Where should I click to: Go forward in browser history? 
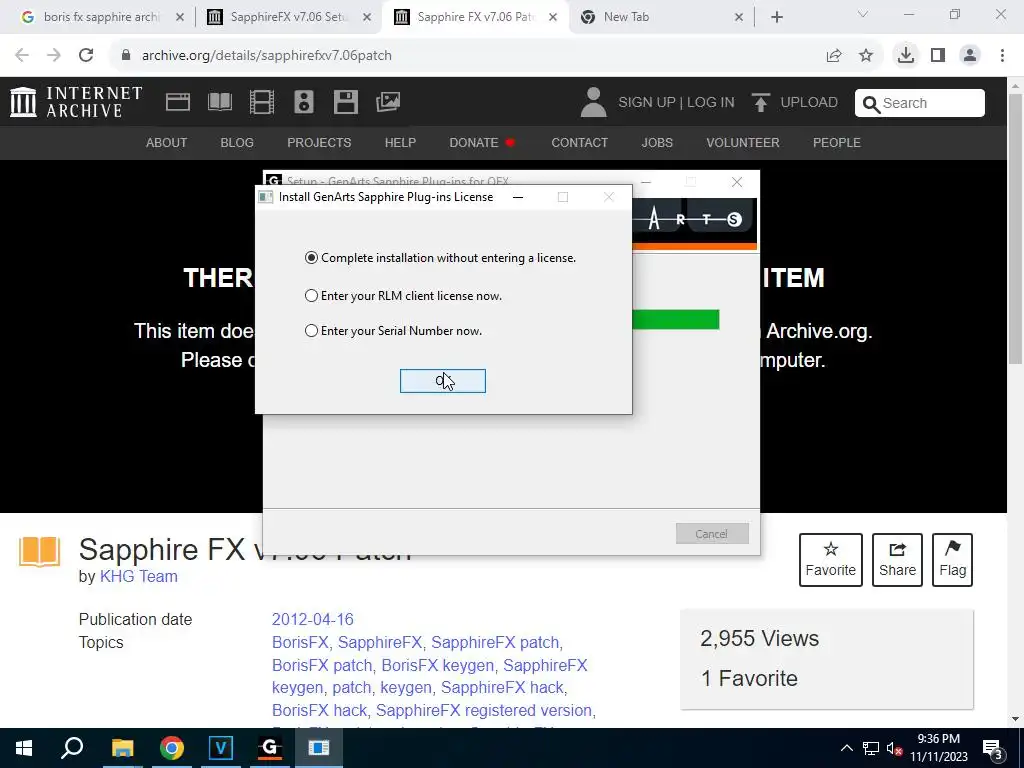click(x=54, y=56)
